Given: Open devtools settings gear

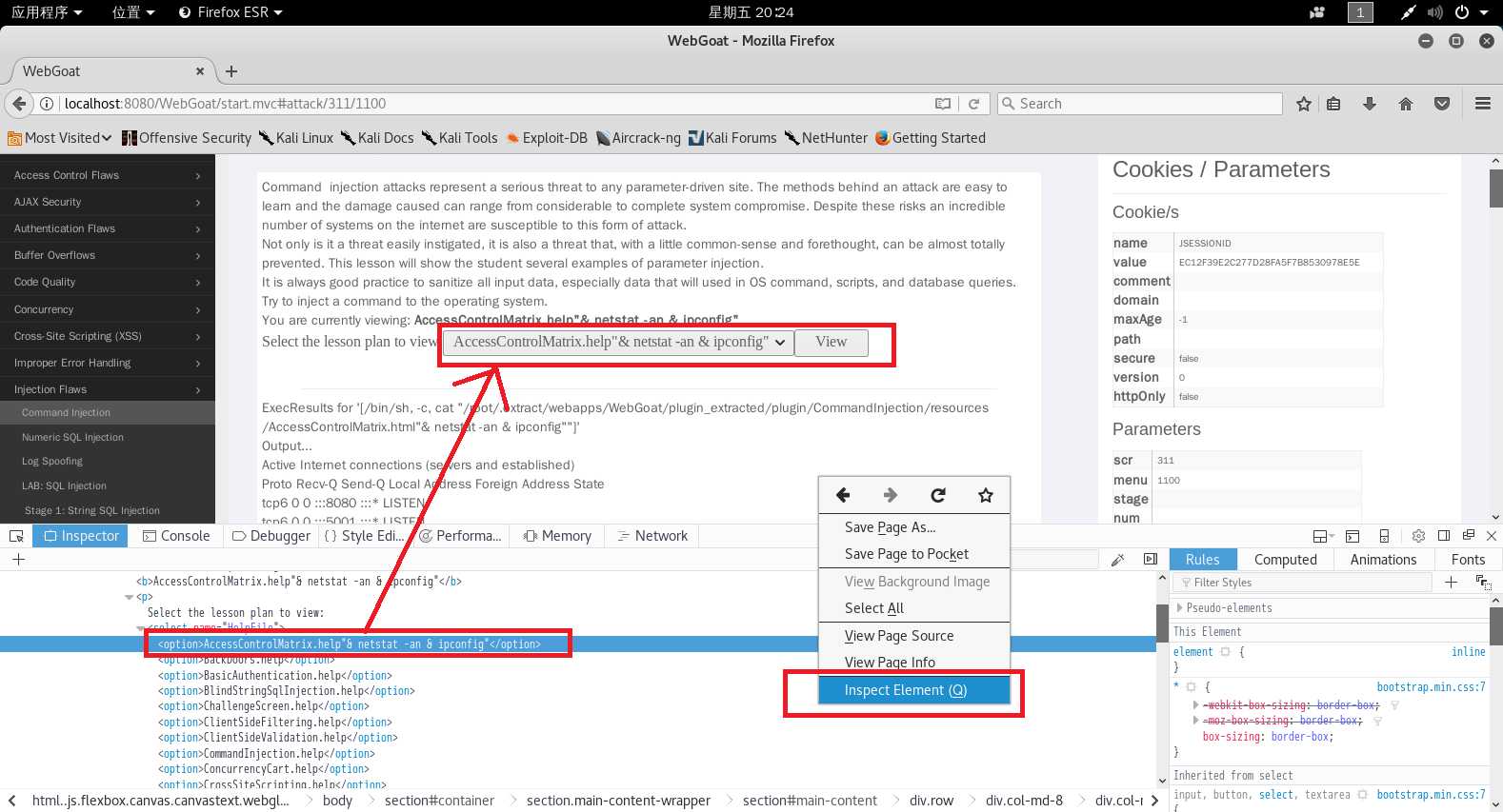Looking at the screenshot, I should tap(1418, 536).
